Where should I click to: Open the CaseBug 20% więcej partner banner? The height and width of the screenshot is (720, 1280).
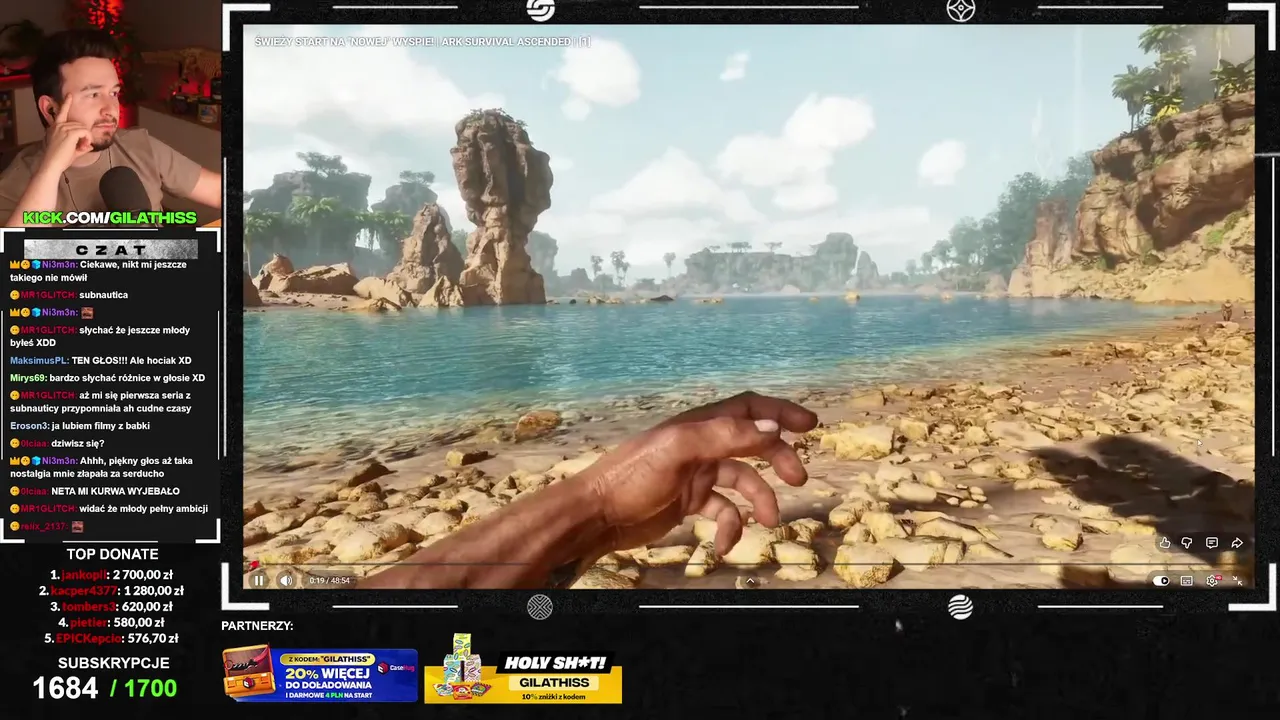(x=319, y=673)
